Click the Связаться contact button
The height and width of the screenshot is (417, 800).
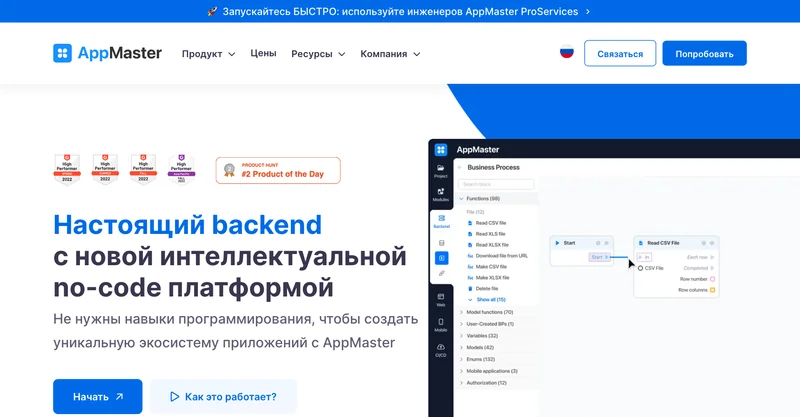click(620, 53)
